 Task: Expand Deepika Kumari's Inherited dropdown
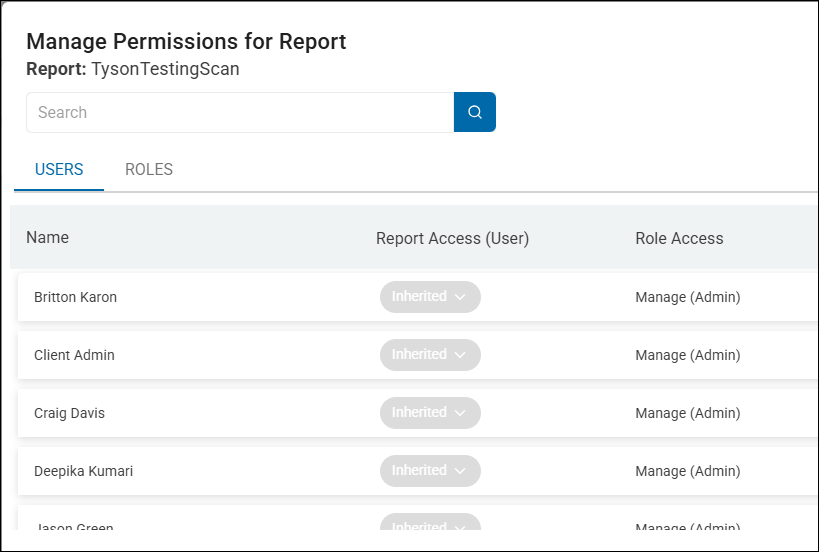coord(430,471)
